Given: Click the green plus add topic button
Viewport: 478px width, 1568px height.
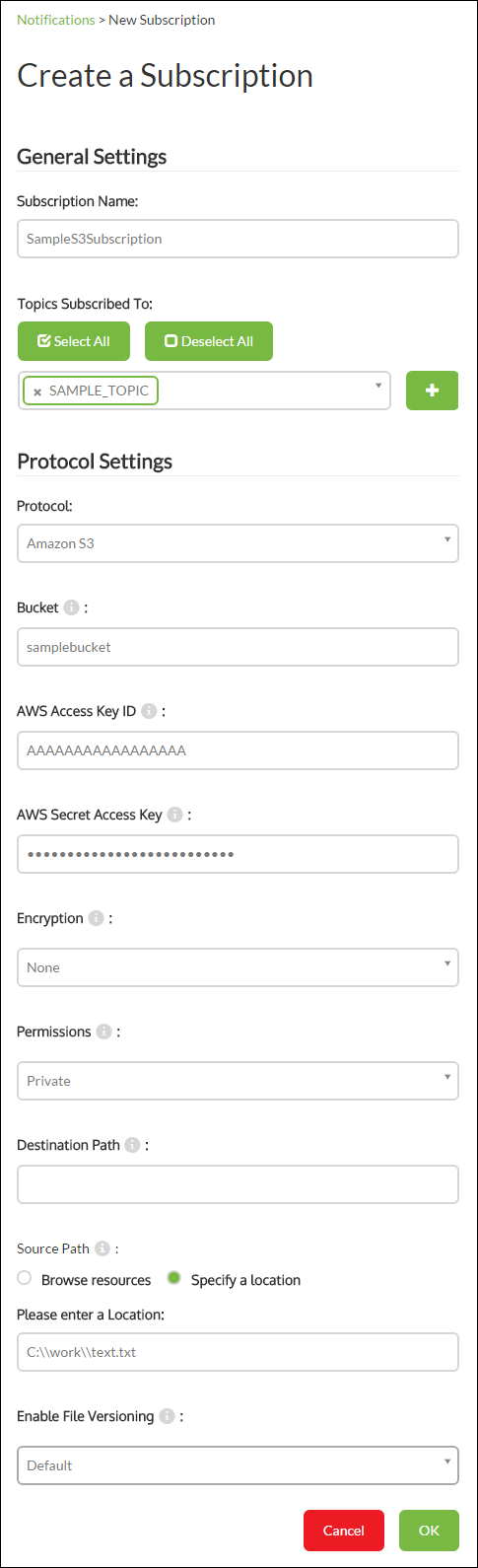Looking at the screenshot, I should coord(432,391).
